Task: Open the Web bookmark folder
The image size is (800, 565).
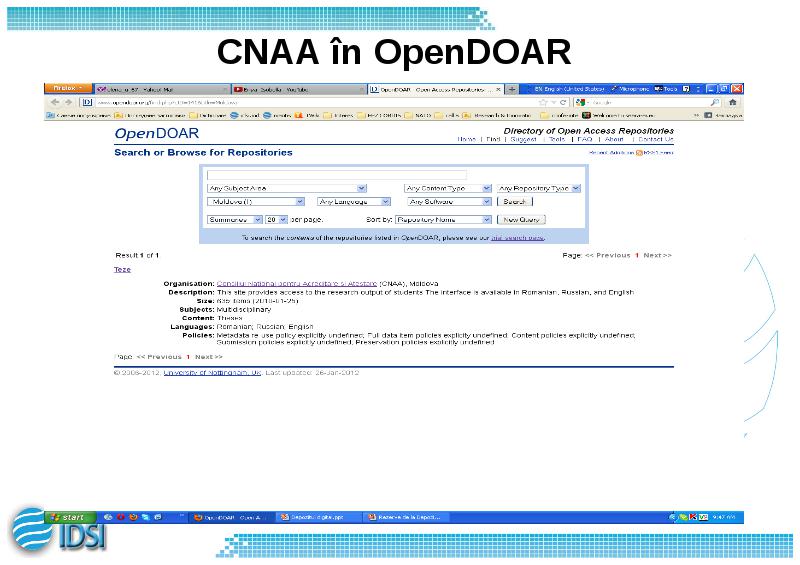Action: pos(308,115)
